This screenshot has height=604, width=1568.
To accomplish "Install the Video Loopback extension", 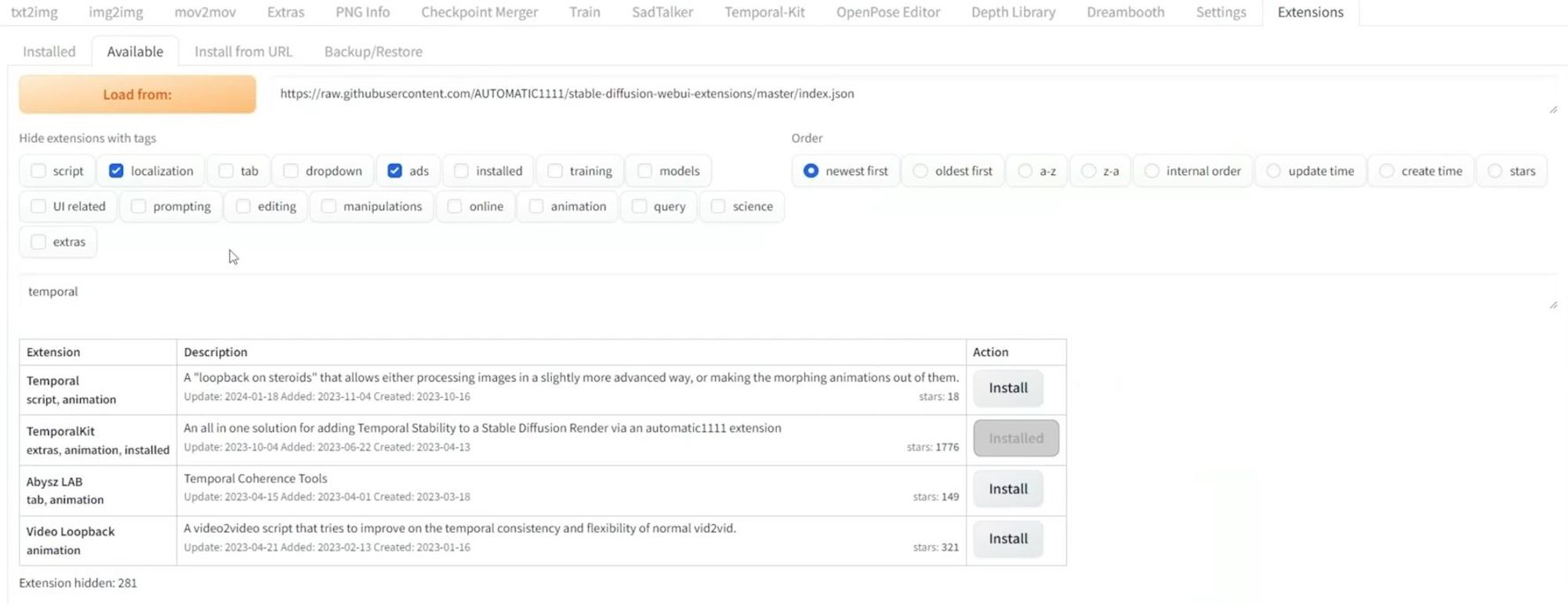I will point(1008,539).
